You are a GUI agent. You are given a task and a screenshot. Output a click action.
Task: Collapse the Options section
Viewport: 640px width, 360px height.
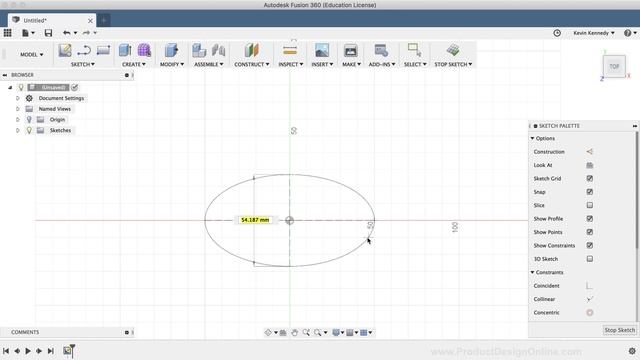[532, 138]
